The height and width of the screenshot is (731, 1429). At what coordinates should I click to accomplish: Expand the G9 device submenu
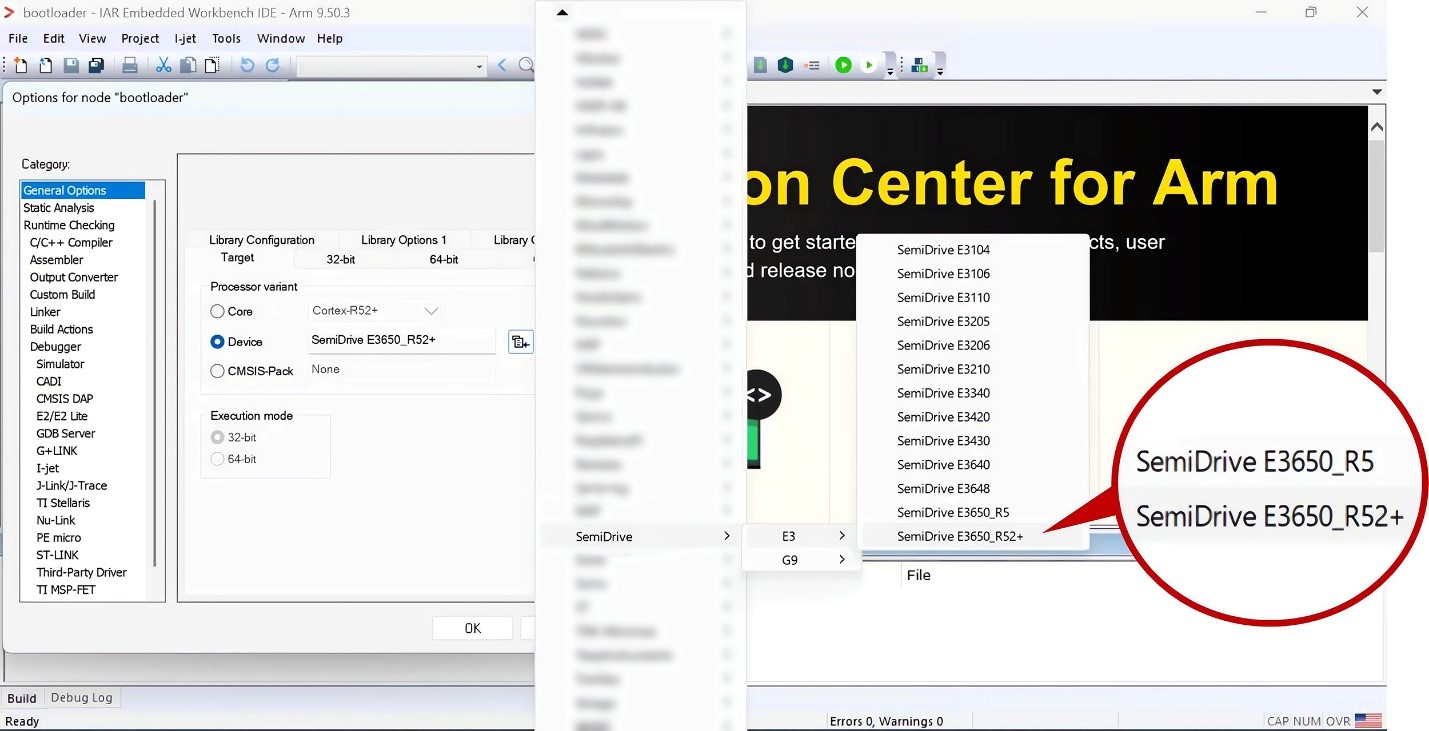click(801, 560)
